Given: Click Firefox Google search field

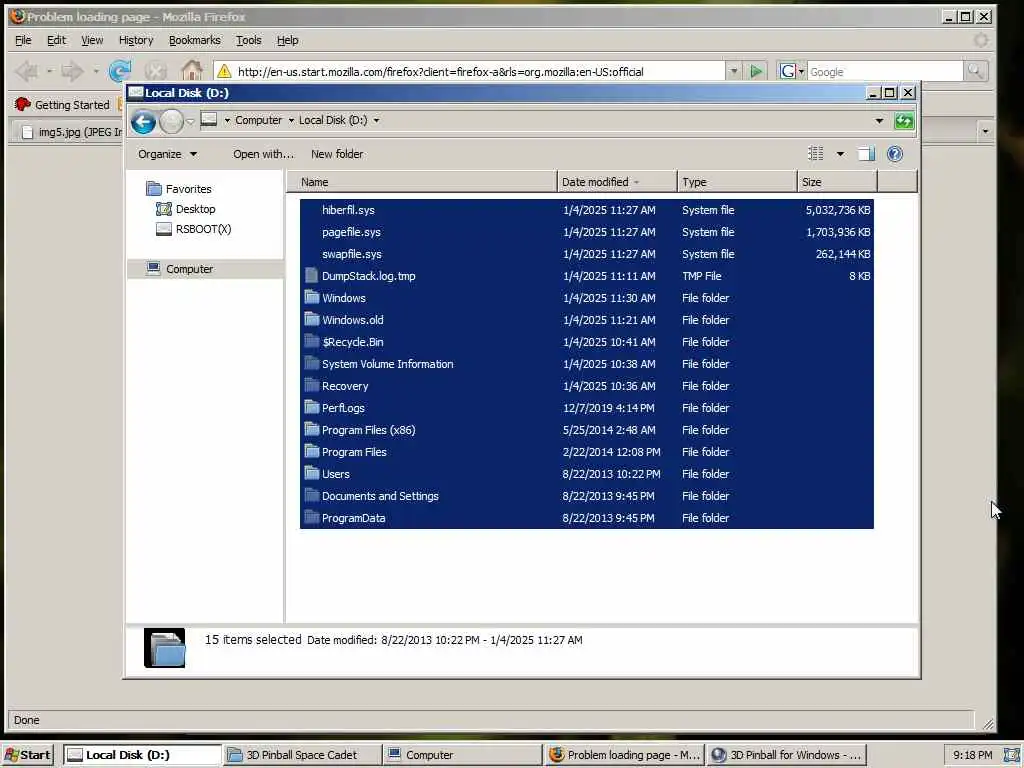Looking at the screenshot, I should [885, 71].
